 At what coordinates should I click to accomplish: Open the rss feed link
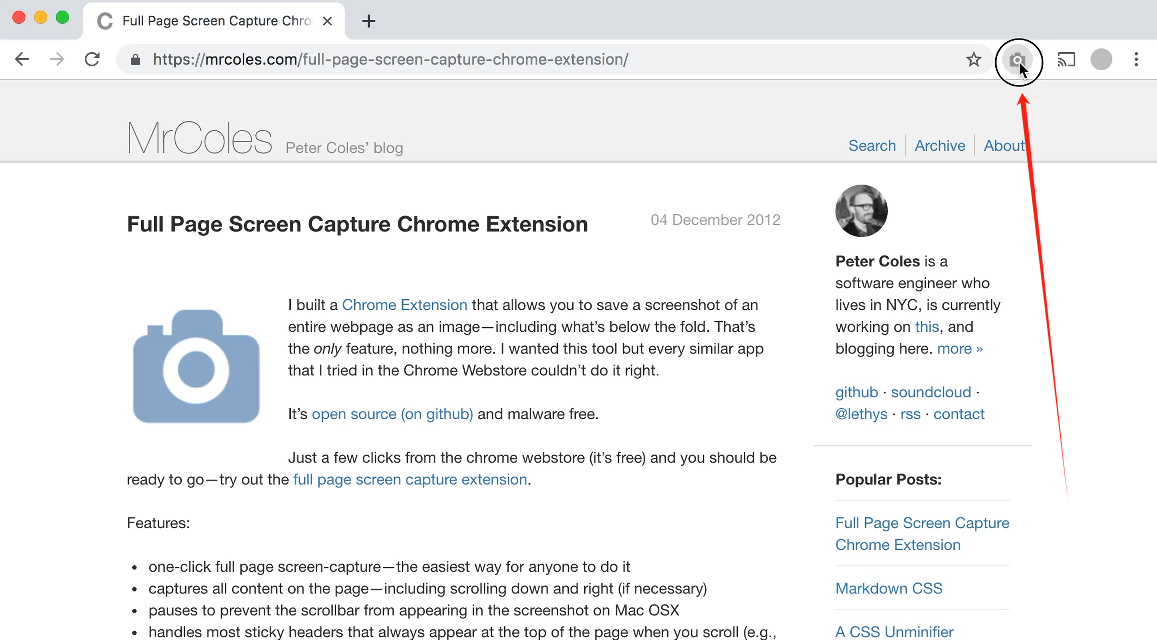point(911,414)
